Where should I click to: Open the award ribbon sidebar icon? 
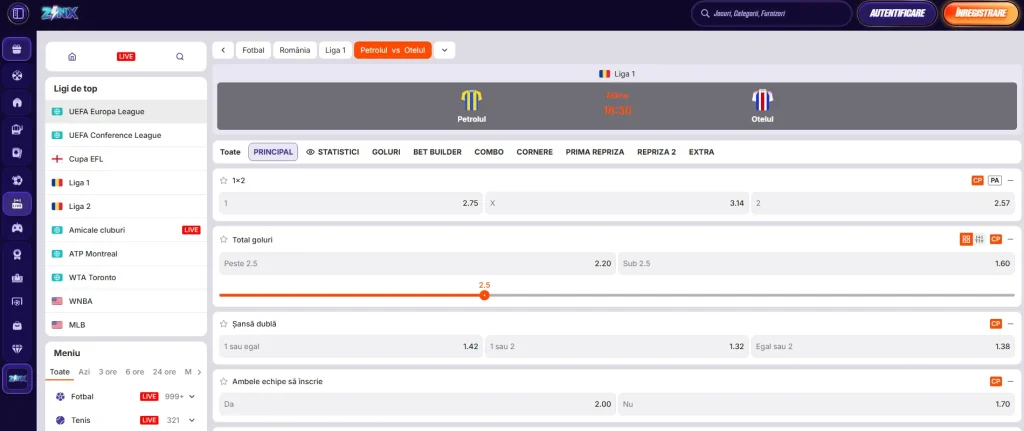click(x=18, y=255)
